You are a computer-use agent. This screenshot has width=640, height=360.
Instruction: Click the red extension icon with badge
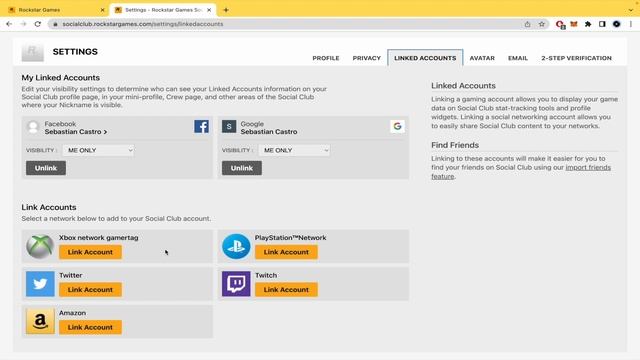tap(560, 24)
